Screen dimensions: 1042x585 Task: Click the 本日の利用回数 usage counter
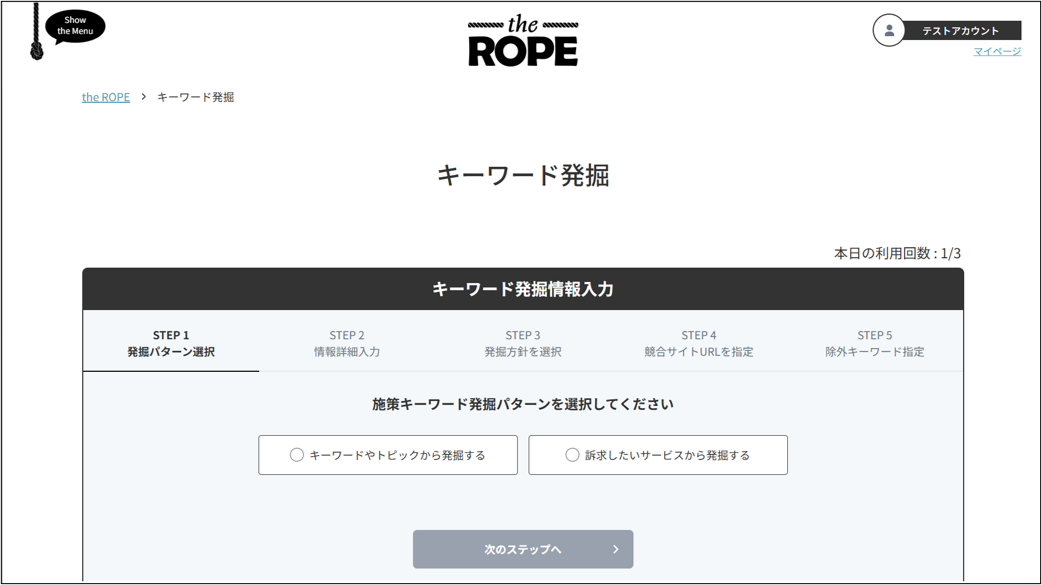[x=897, y=253]
